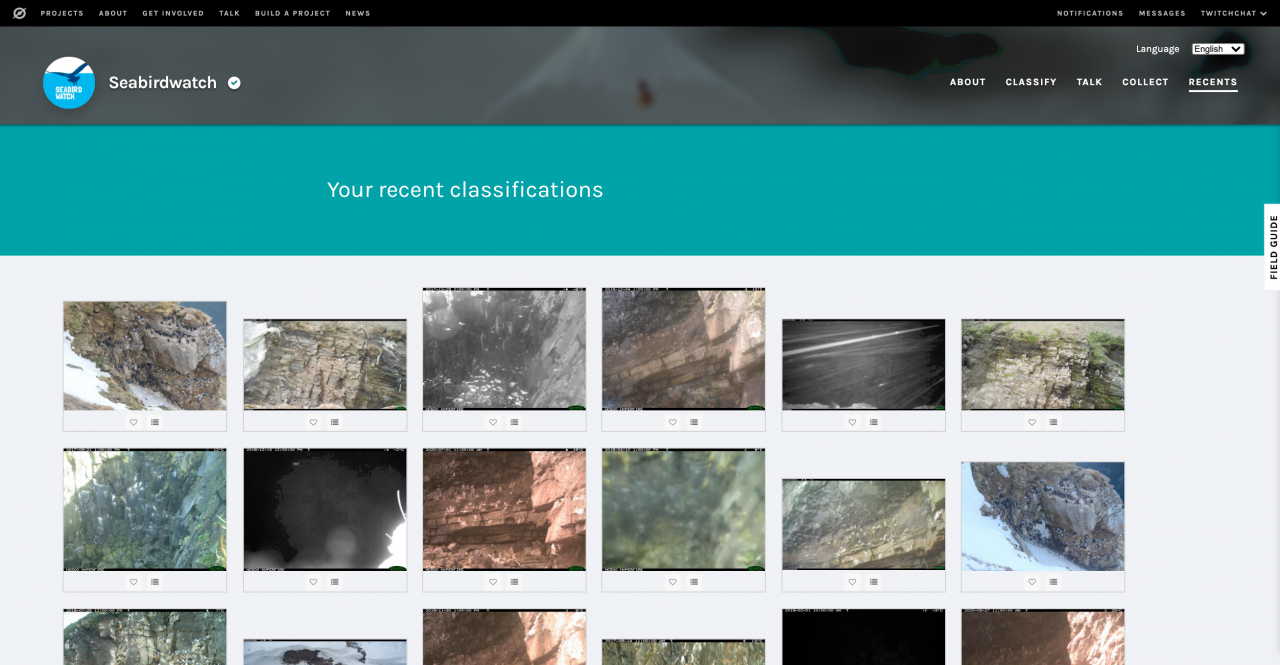Open the sixth top-row mossy cliff image
This screenshot has height=665, width=1280.
point(1043,365)
